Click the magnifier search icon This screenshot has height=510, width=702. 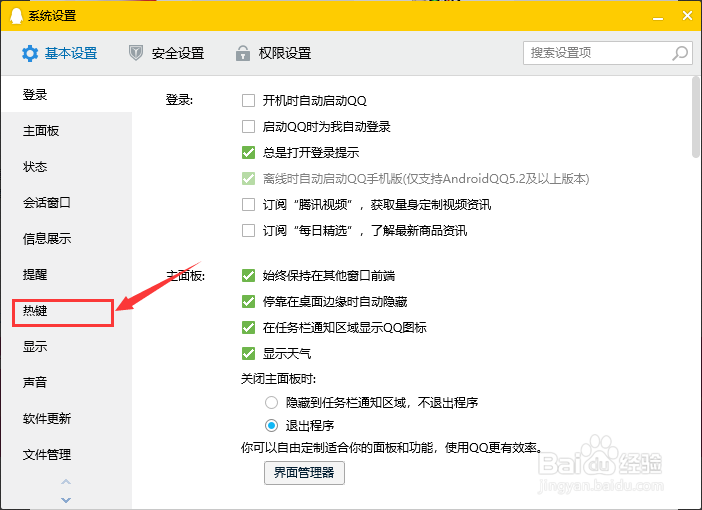(680, 53)
